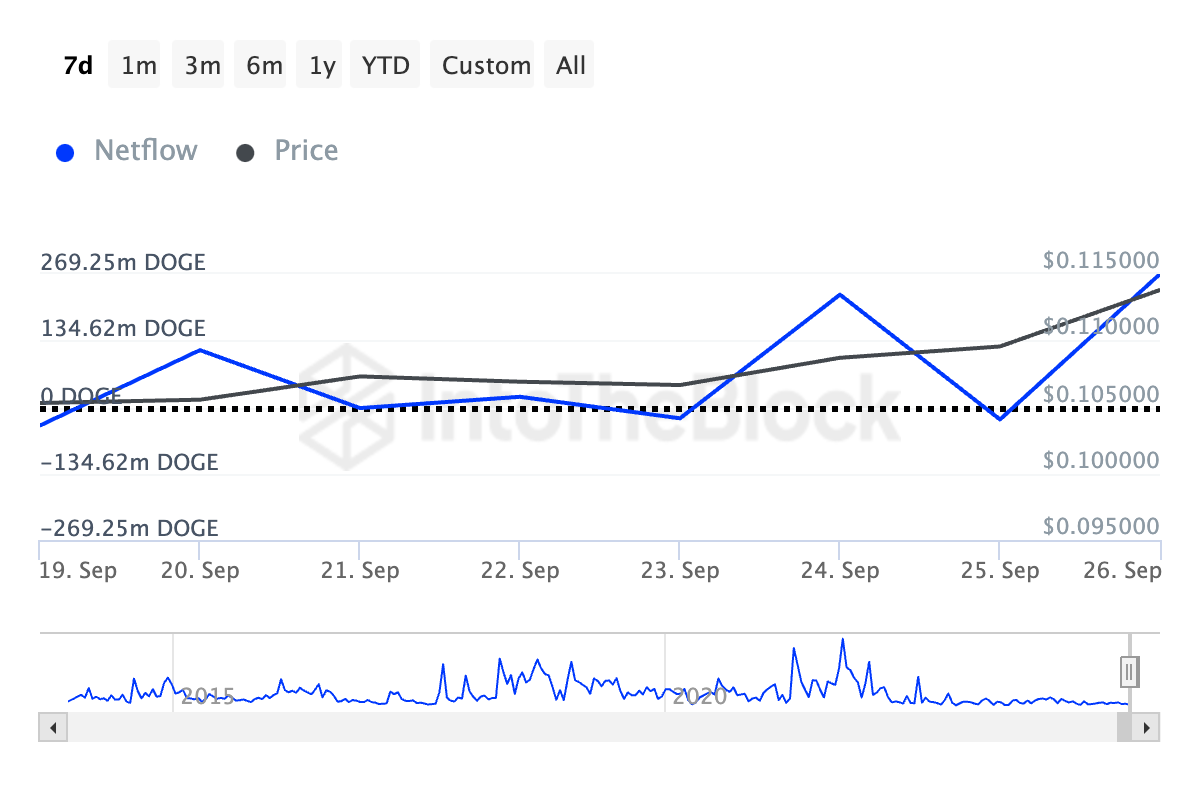Show year-to-date with YTD
This screenshot has height=800, width=1200.
(385, 66)
